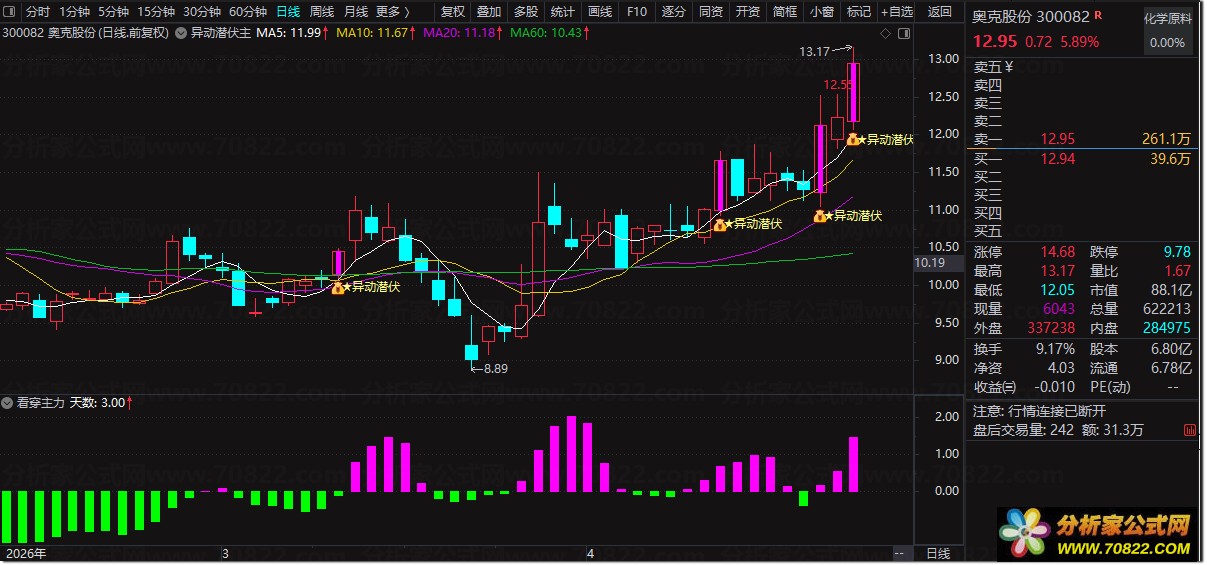Click the 异动潜伏 marker left of month 4's biggest candle
This screenshot has width=1207, height=565.
(720, 224)
